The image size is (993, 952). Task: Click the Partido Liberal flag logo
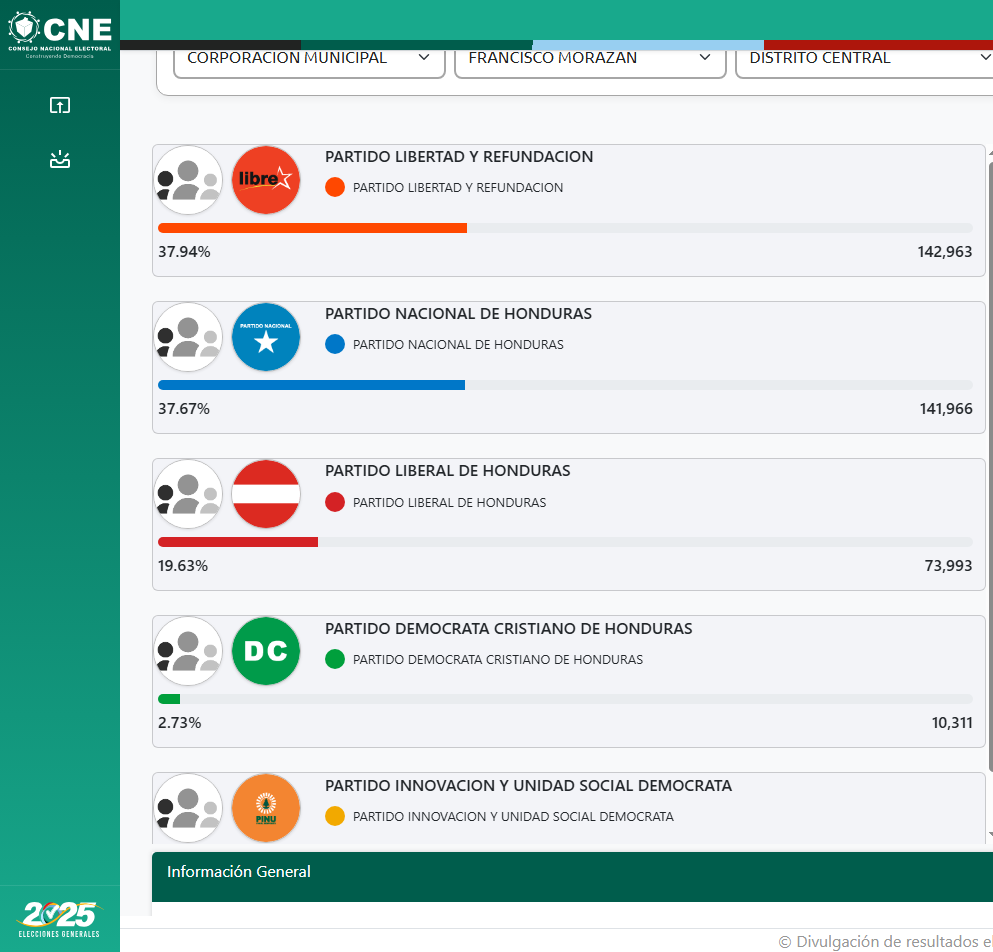point(265,494)
